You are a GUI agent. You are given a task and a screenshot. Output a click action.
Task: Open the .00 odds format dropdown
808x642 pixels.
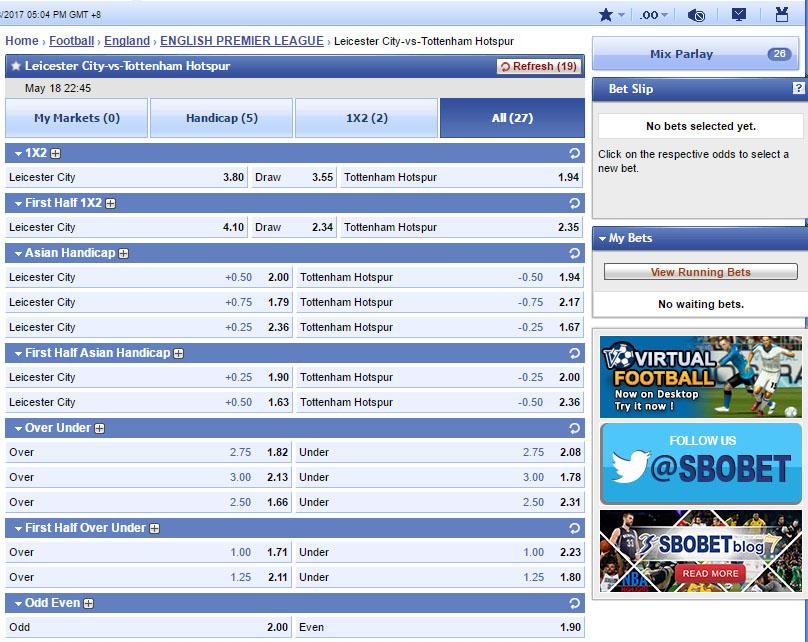tap(653, 15)
